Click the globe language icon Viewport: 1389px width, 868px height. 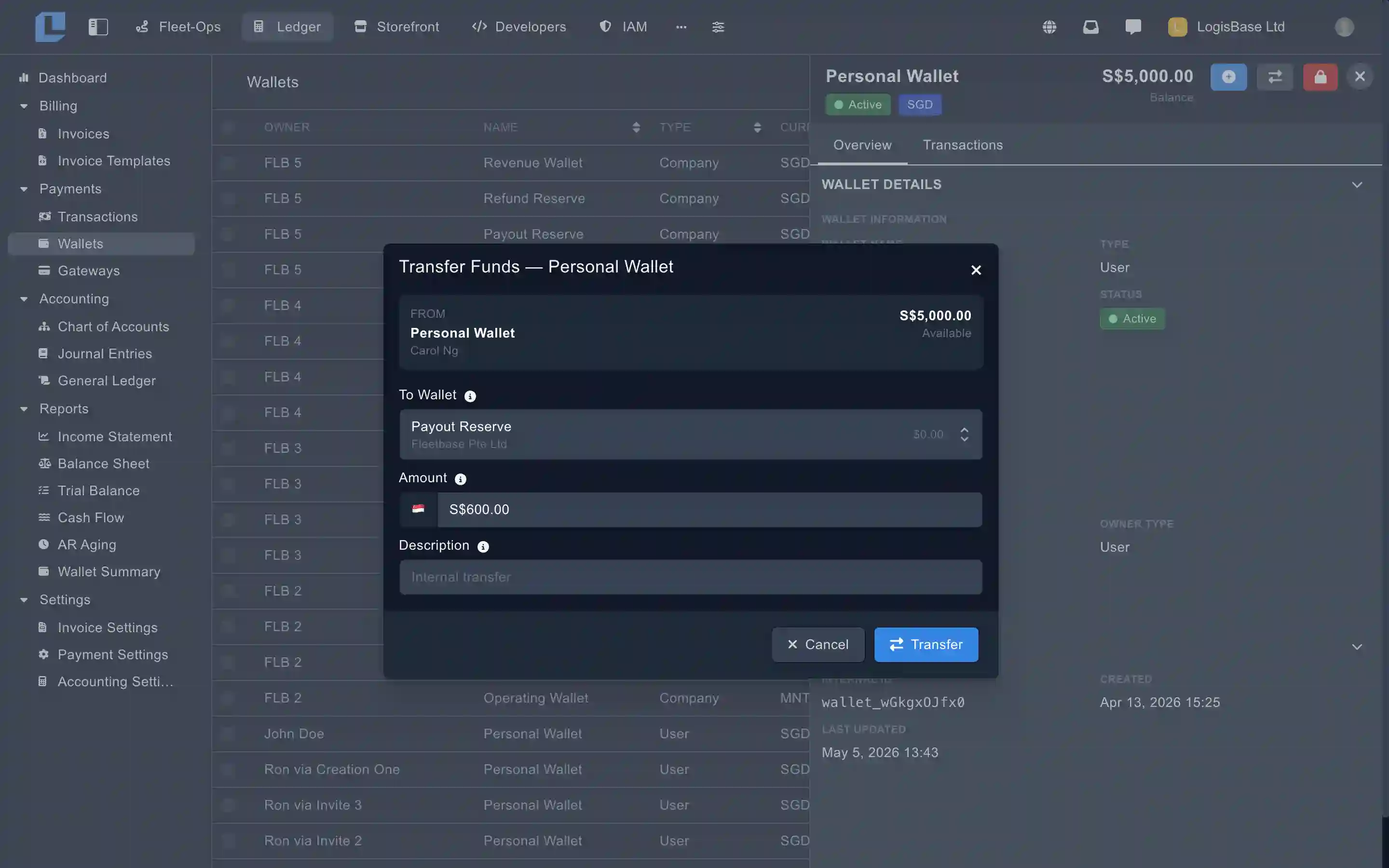[1049, 27]
